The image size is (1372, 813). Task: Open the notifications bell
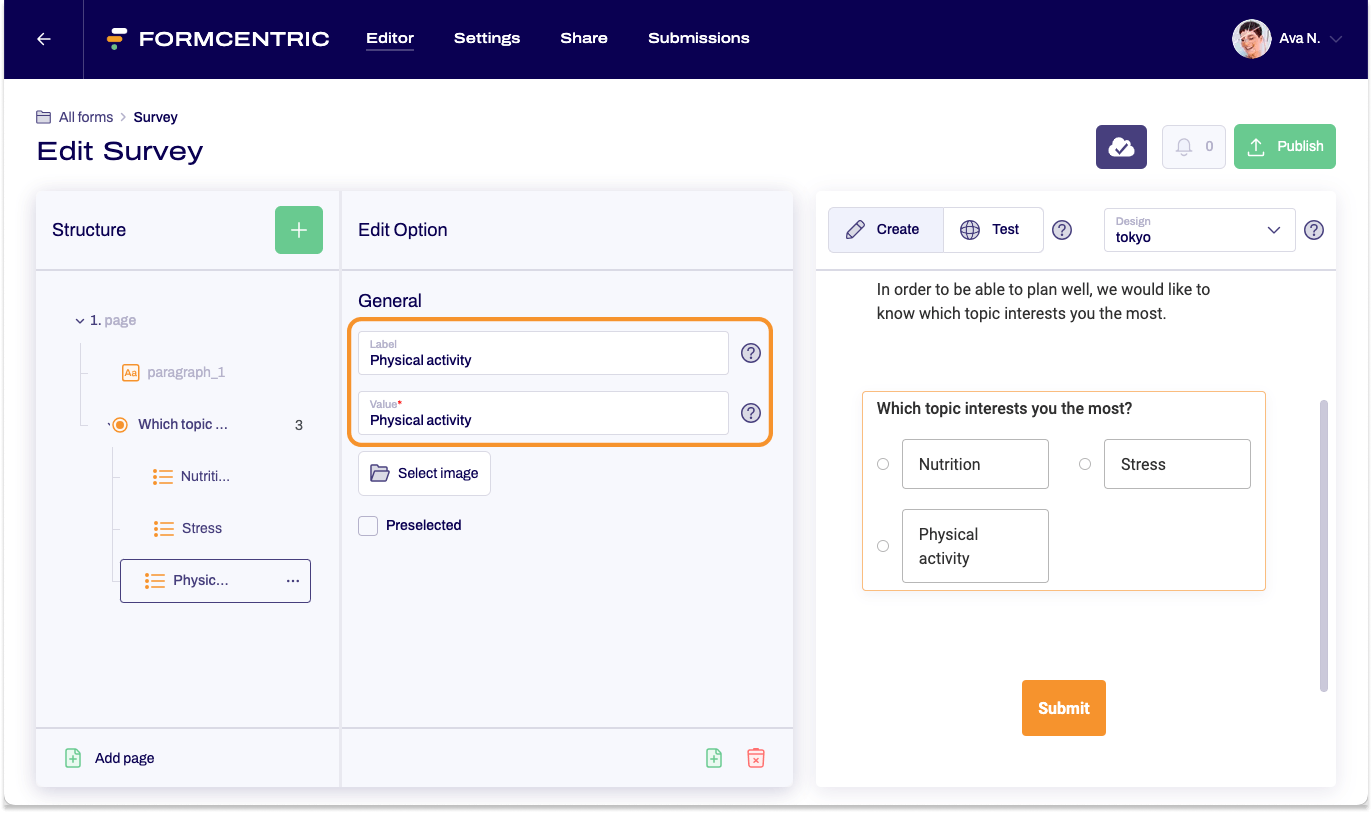(1193, 147)
